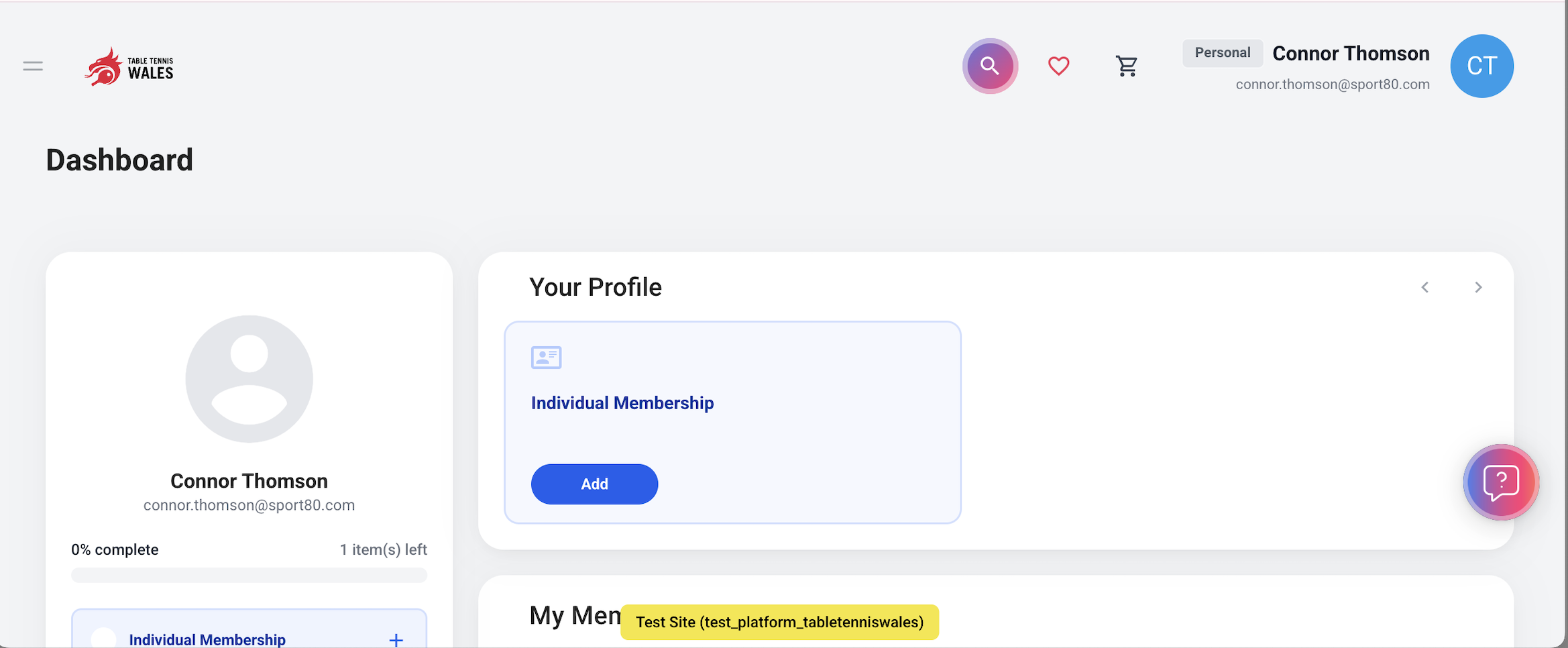Click the CT user avatar circle
The height and width of the screenshot is (648, 1568).
point(1481,66)
